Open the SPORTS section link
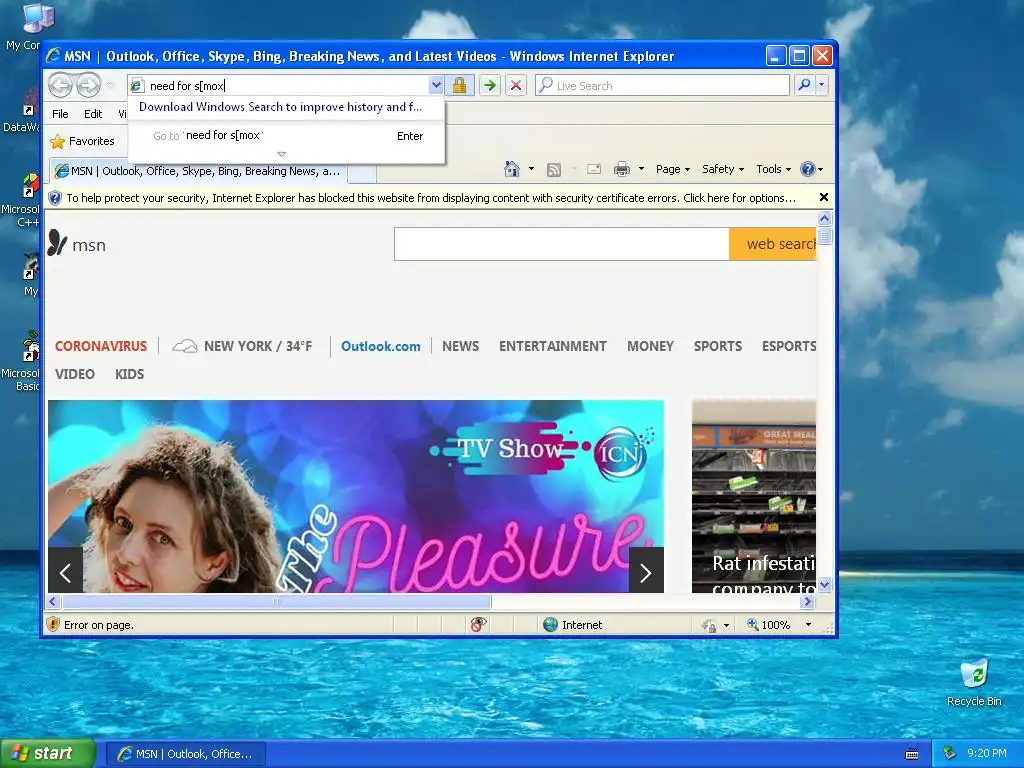Screen dimensions: 1024x768 pyautogui.click(x=718, y=346)
